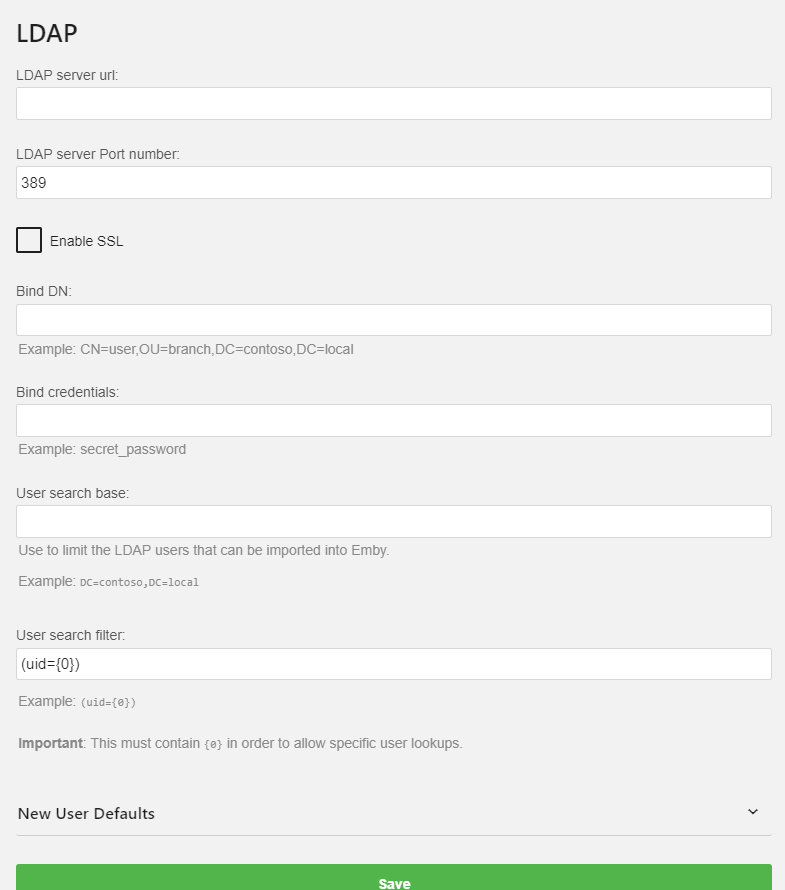The width and height of the screenshot is (785, 890).
Task: Click the Important note about {0}
Action: point(240,744)
